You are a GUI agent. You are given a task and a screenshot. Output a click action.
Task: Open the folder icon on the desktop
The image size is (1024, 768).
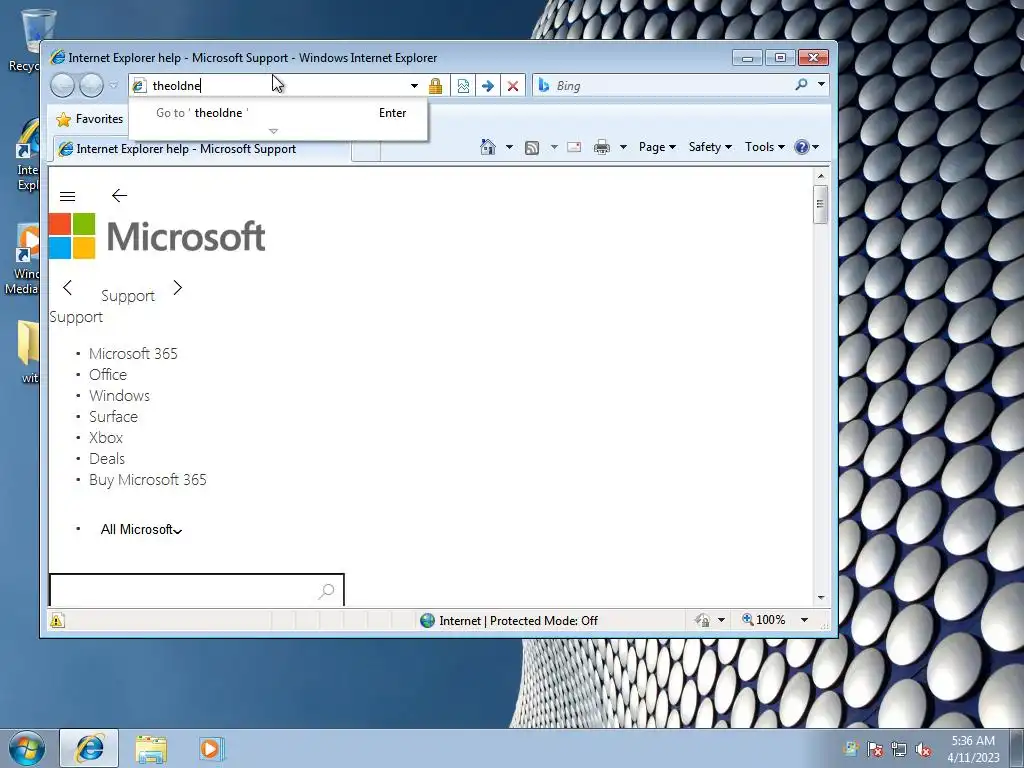[29, 342]
